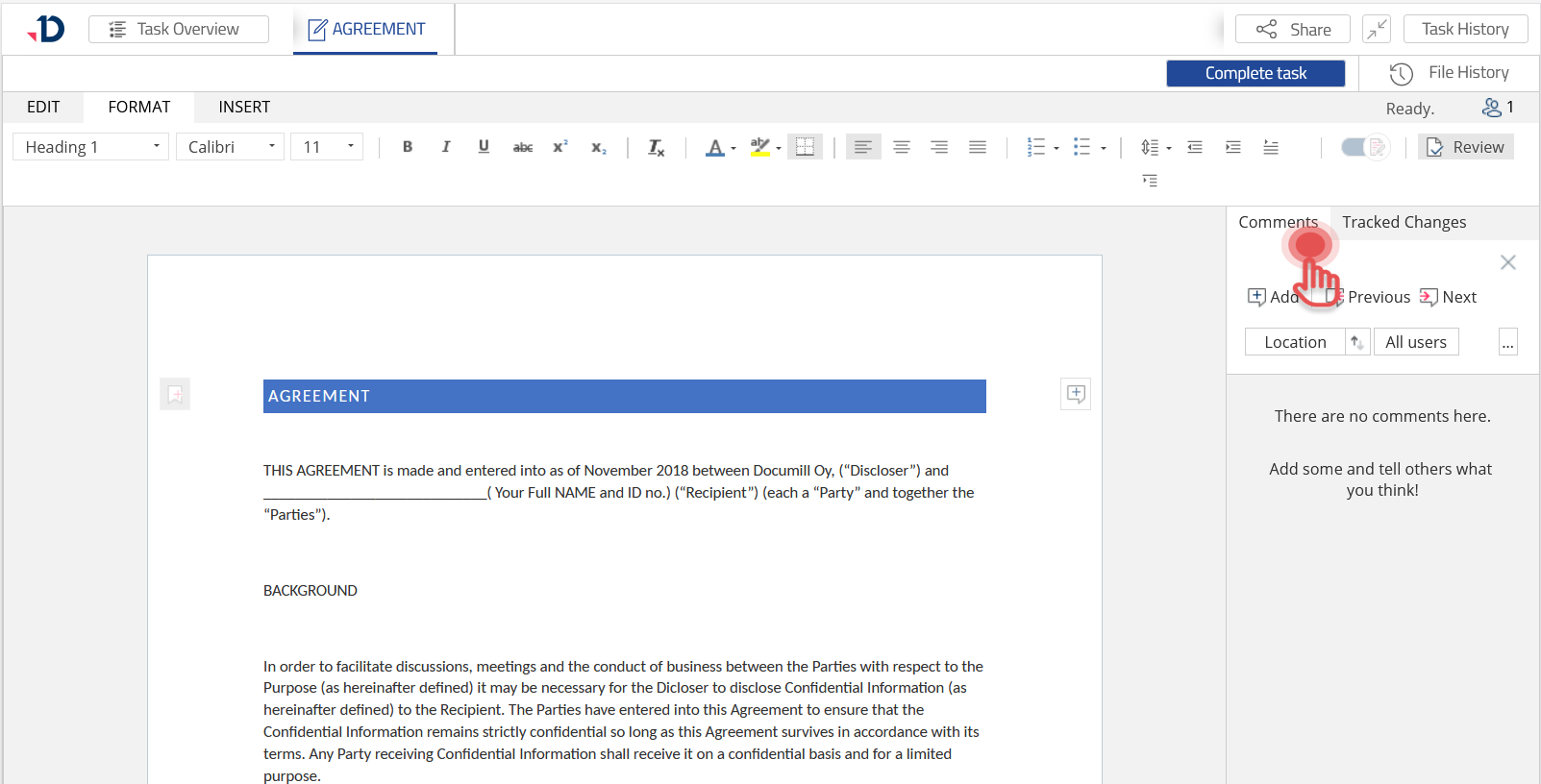The image size is (1541, 784).
Task: Toggle italic formatting
Action: click(x=445, y=147)
